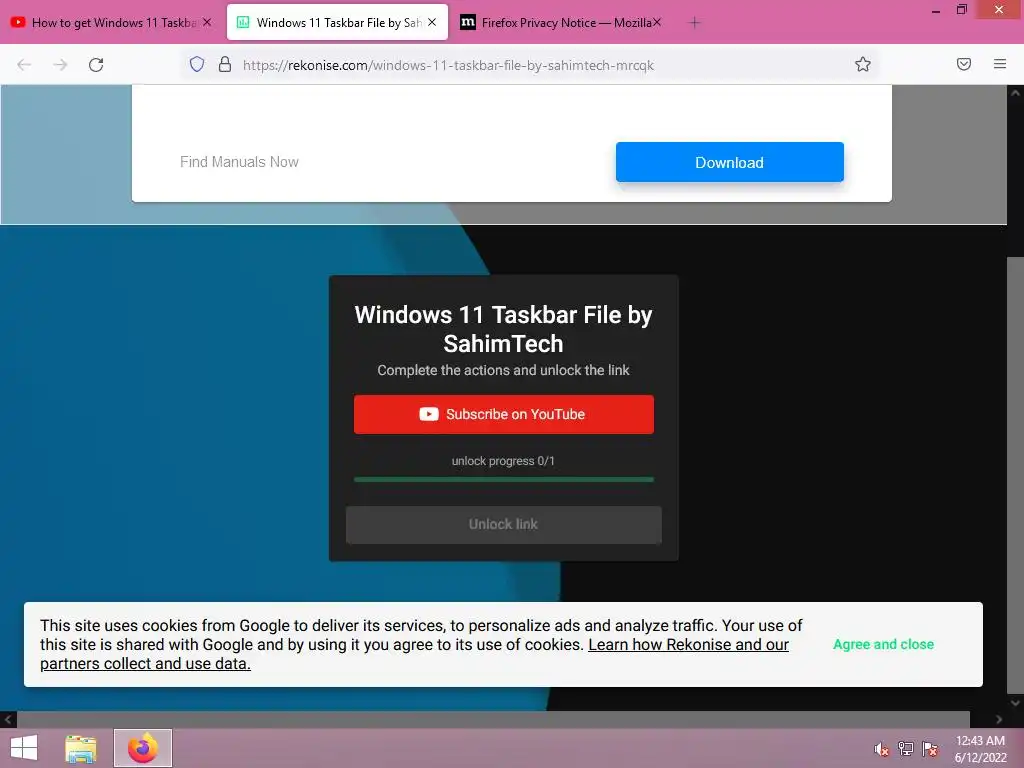Click the page scroll down arrow
1024x768 pixels.
1015,703
